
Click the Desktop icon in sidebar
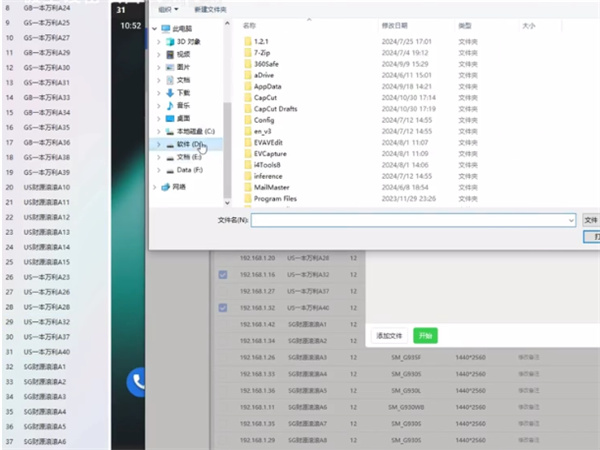[x=170, y=118]
